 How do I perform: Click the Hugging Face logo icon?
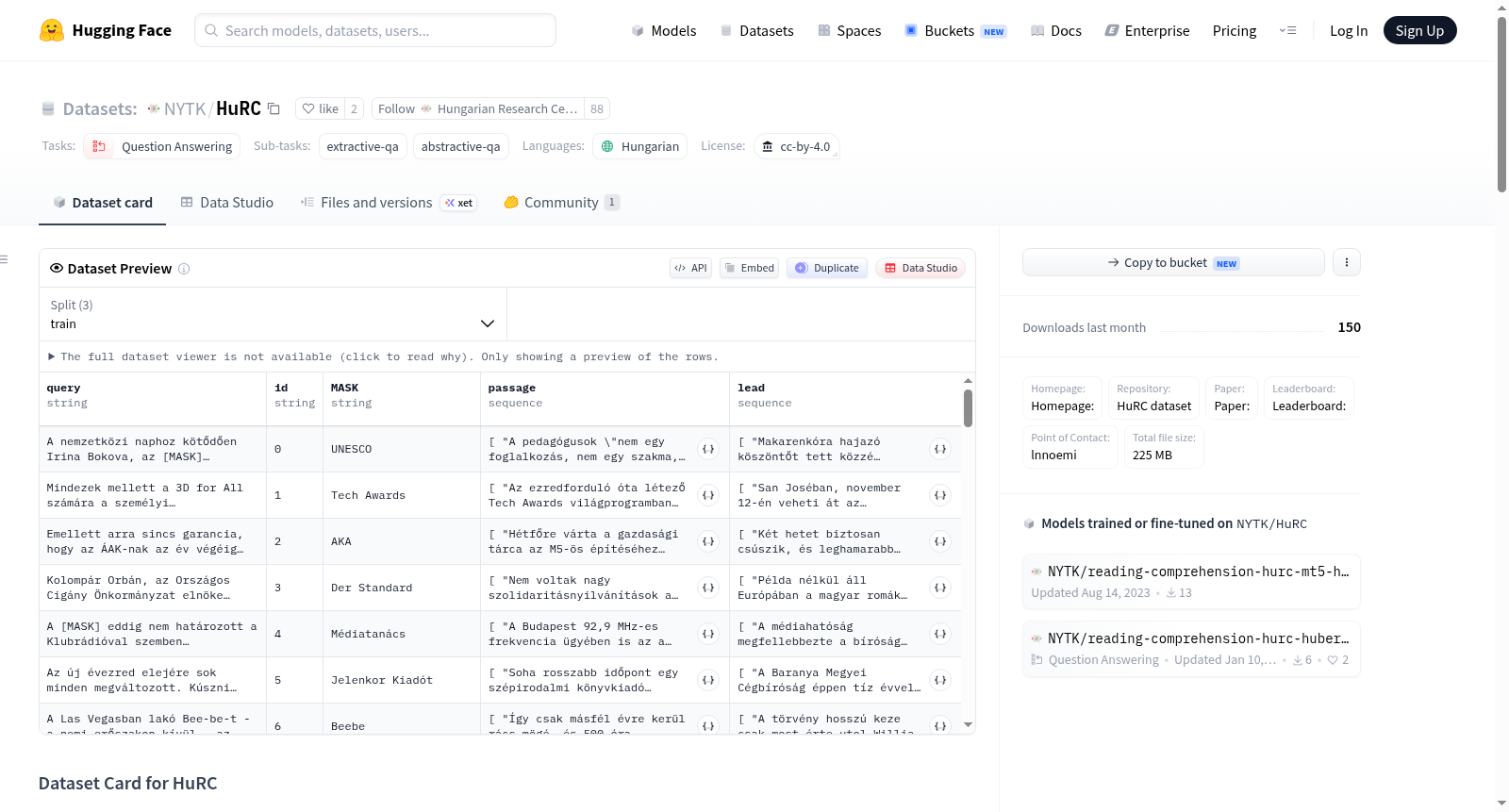(x=52, y=30)
